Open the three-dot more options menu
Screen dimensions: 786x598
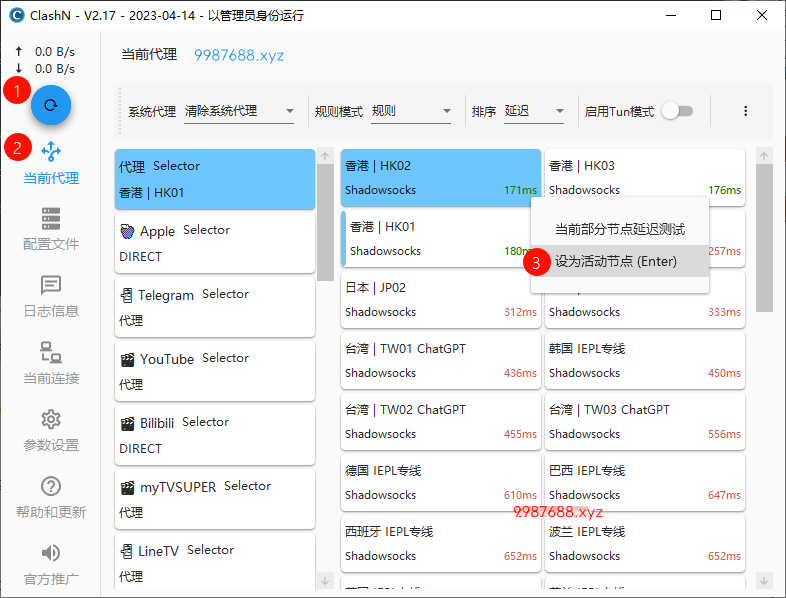click(745, 111)
